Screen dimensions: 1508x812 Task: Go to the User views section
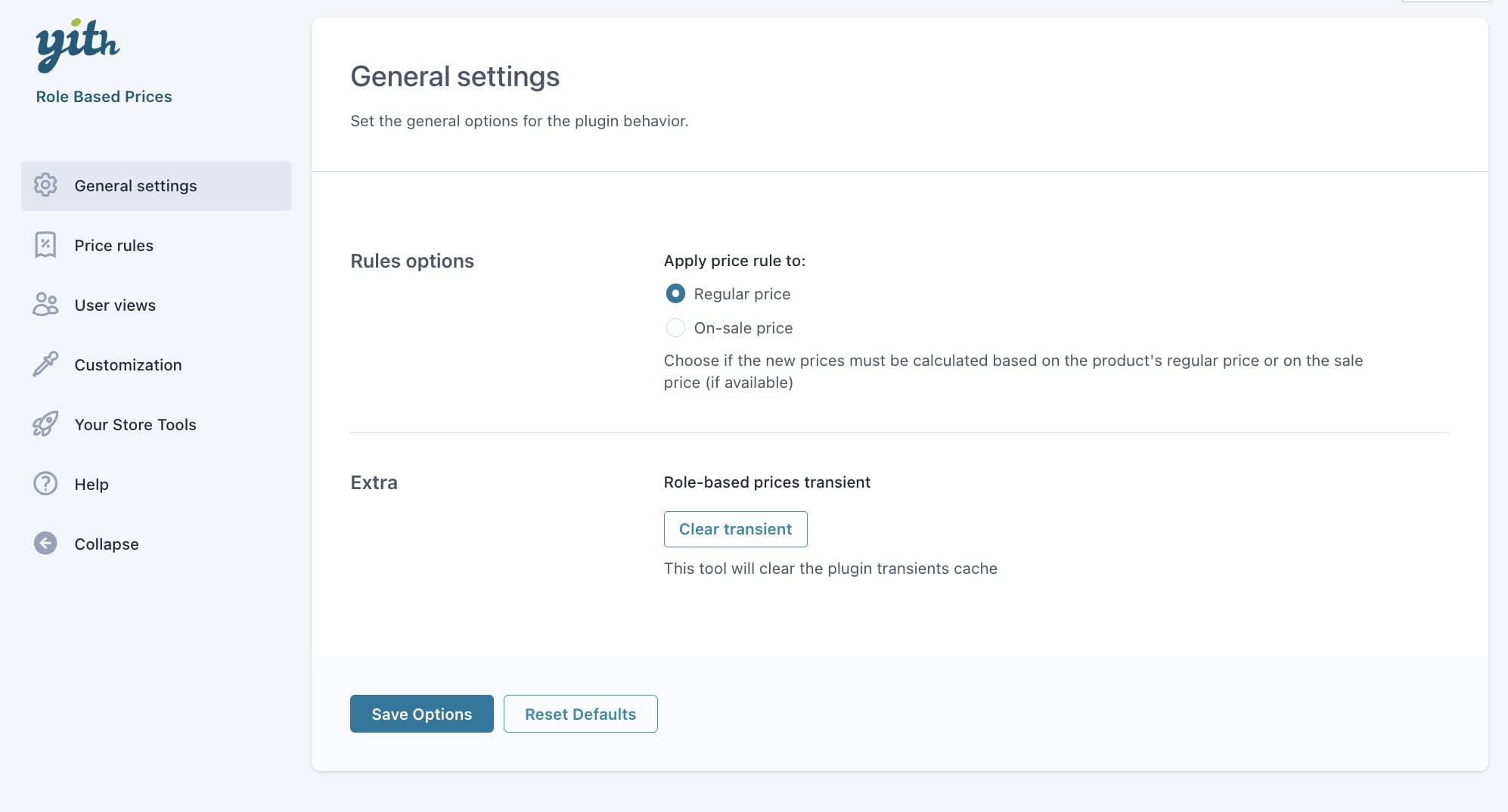tap(115, 305)
